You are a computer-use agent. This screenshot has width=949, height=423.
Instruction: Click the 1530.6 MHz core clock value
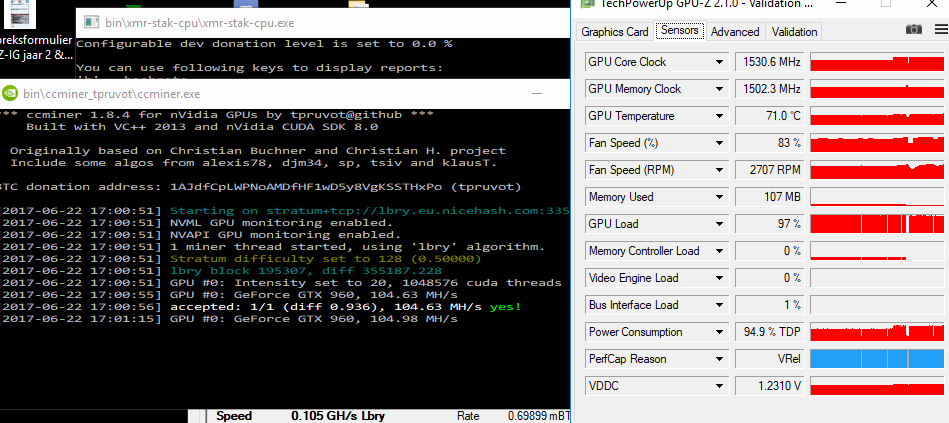pos(769,62)
